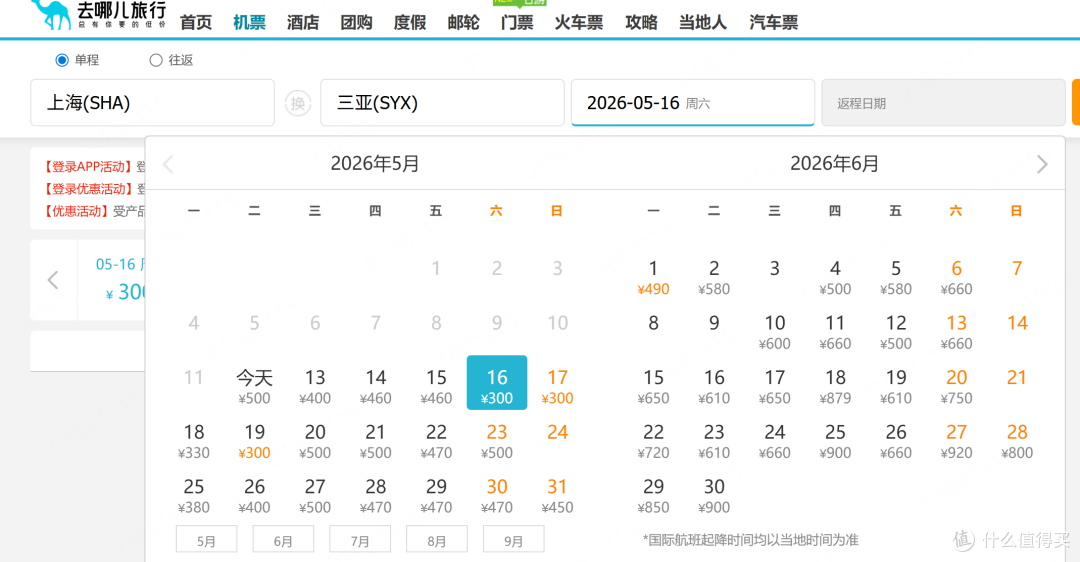
Task: Open 酒店 navigation tab
Action: coord(303,23)
